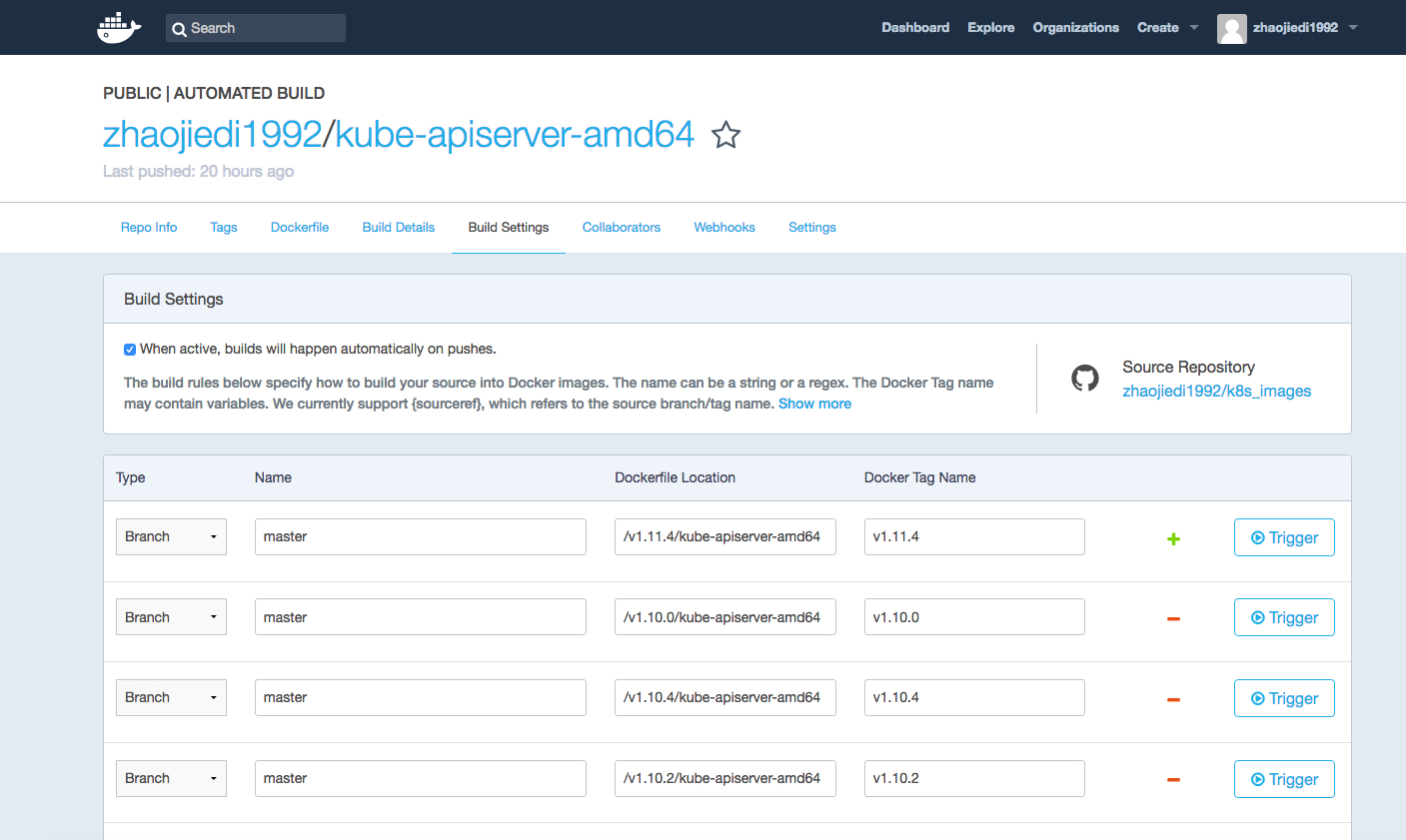Trigger the v1.11.4 build

pyautogui.click(x=1284, y=537)
